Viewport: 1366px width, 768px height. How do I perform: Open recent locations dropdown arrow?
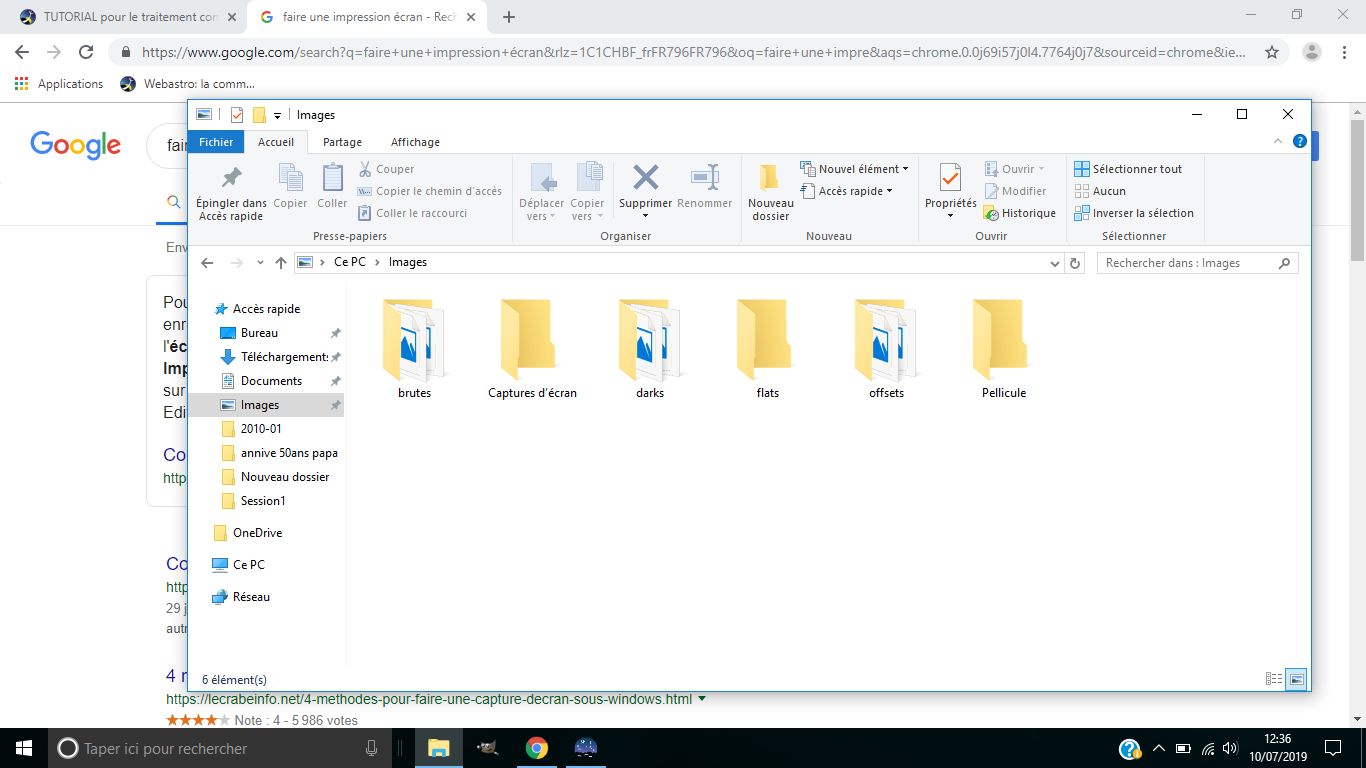(260, 263)
